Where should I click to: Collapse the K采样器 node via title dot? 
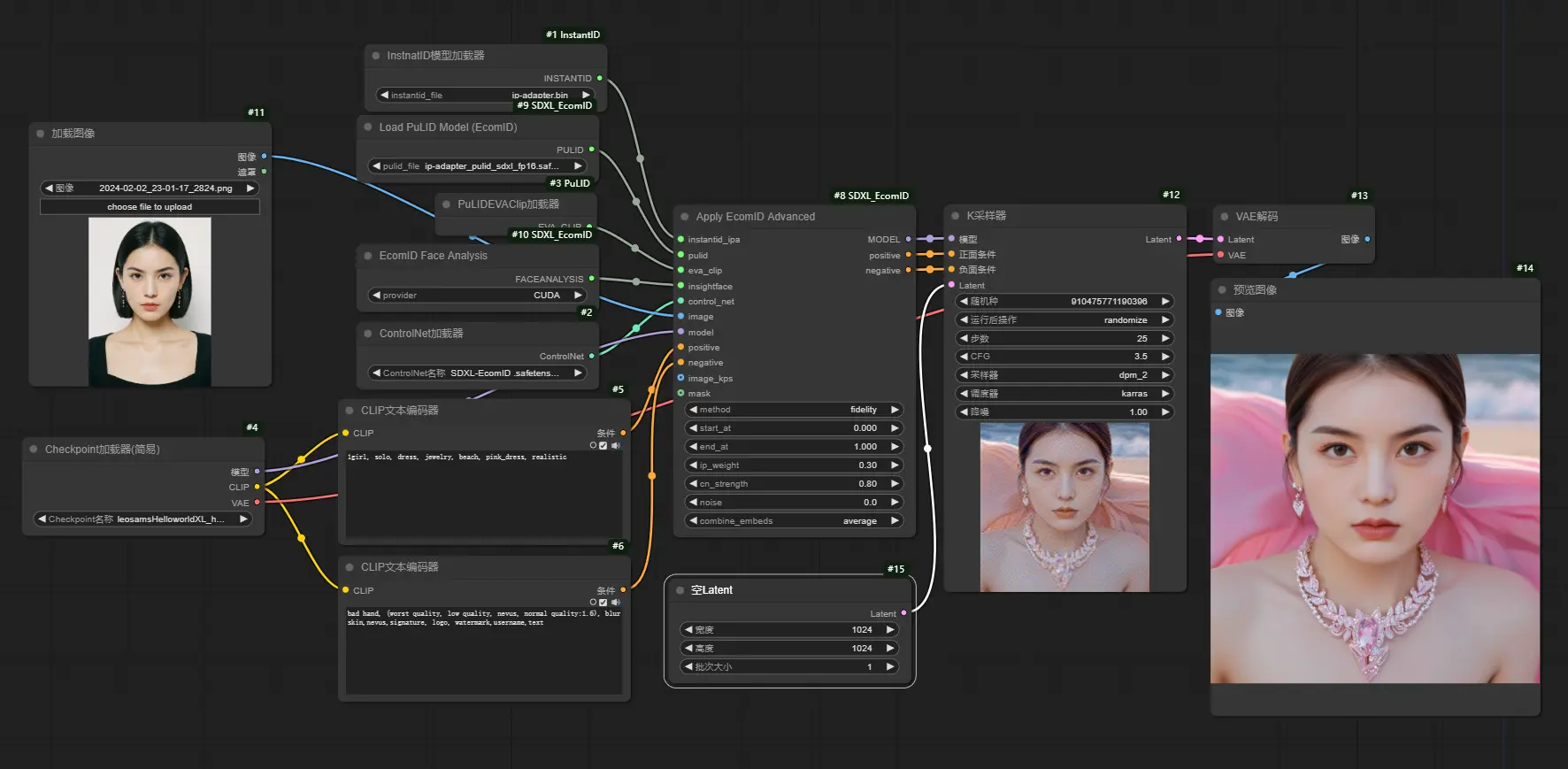pos(956,216)
